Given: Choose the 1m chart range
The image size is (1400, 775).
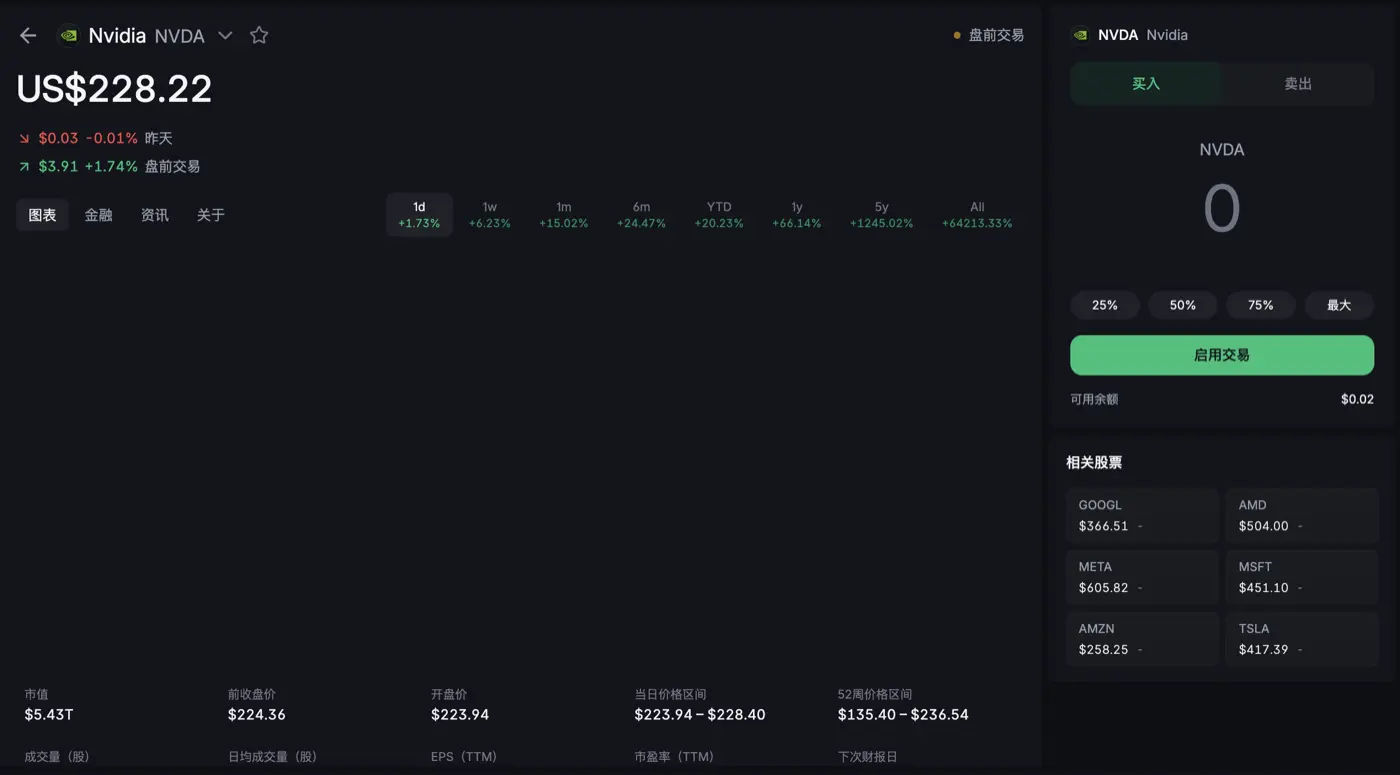Looking at the screenshot, I should (564, 215).
